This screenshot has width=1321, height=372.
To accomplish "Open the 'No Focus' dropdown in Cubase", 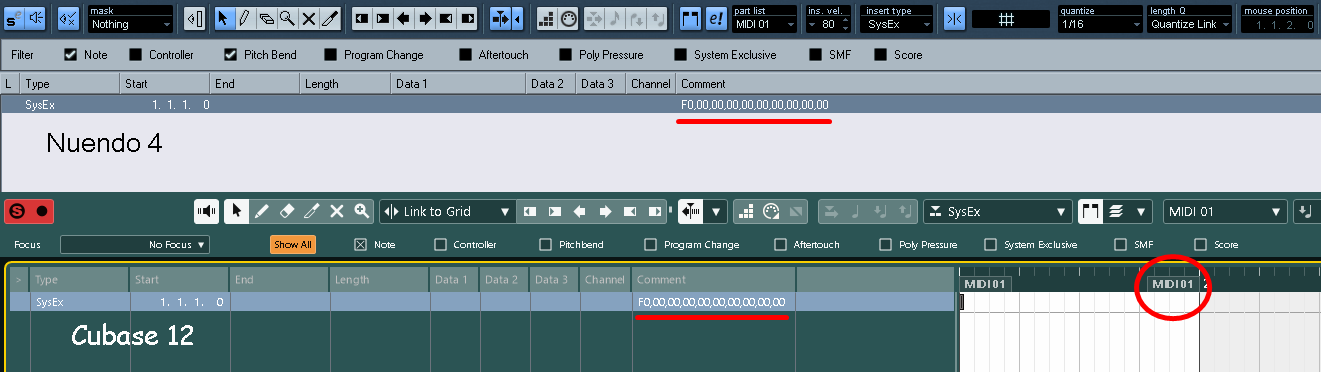I will (x=135, y=244).
